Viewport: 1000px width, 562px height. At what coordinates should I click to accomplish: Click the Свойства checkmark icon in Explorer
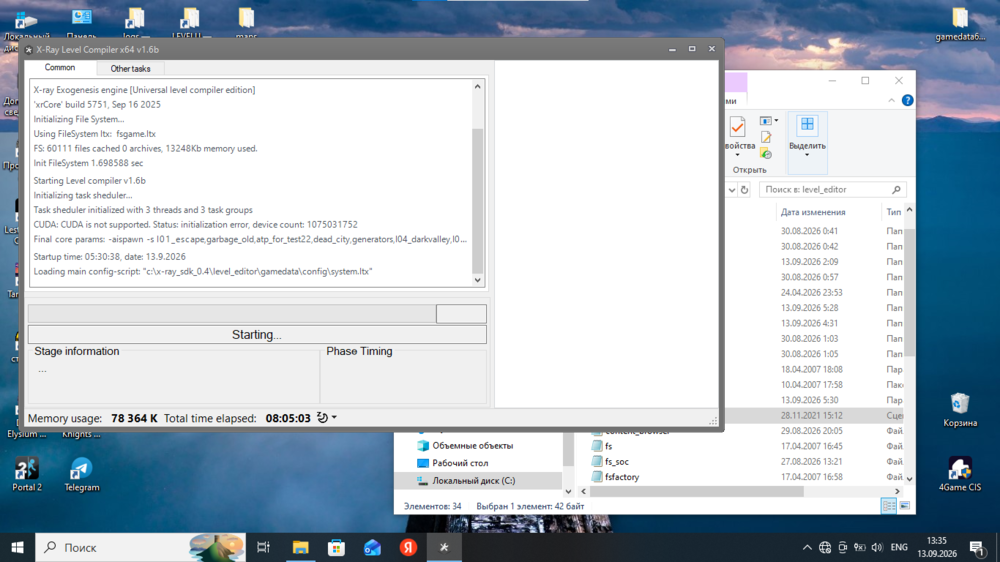point(738,126)
